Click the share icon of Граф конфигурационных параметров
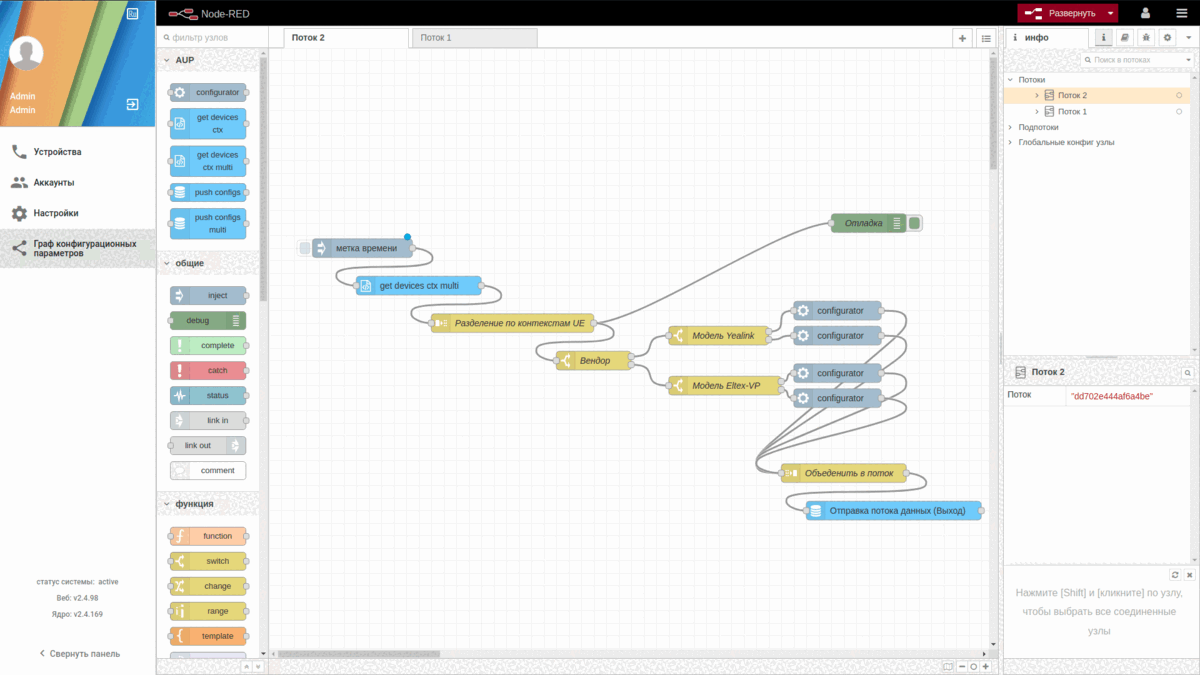The width and height of the screenshot is (1200, 675). 19,248
